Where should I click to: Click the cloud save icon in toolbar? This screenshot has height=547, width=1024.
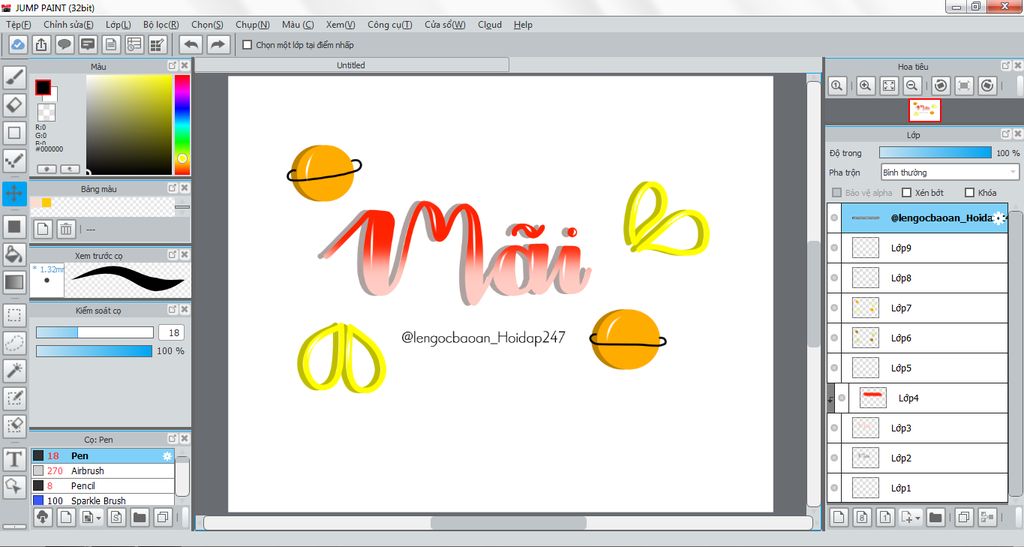[x=18, y=44]
